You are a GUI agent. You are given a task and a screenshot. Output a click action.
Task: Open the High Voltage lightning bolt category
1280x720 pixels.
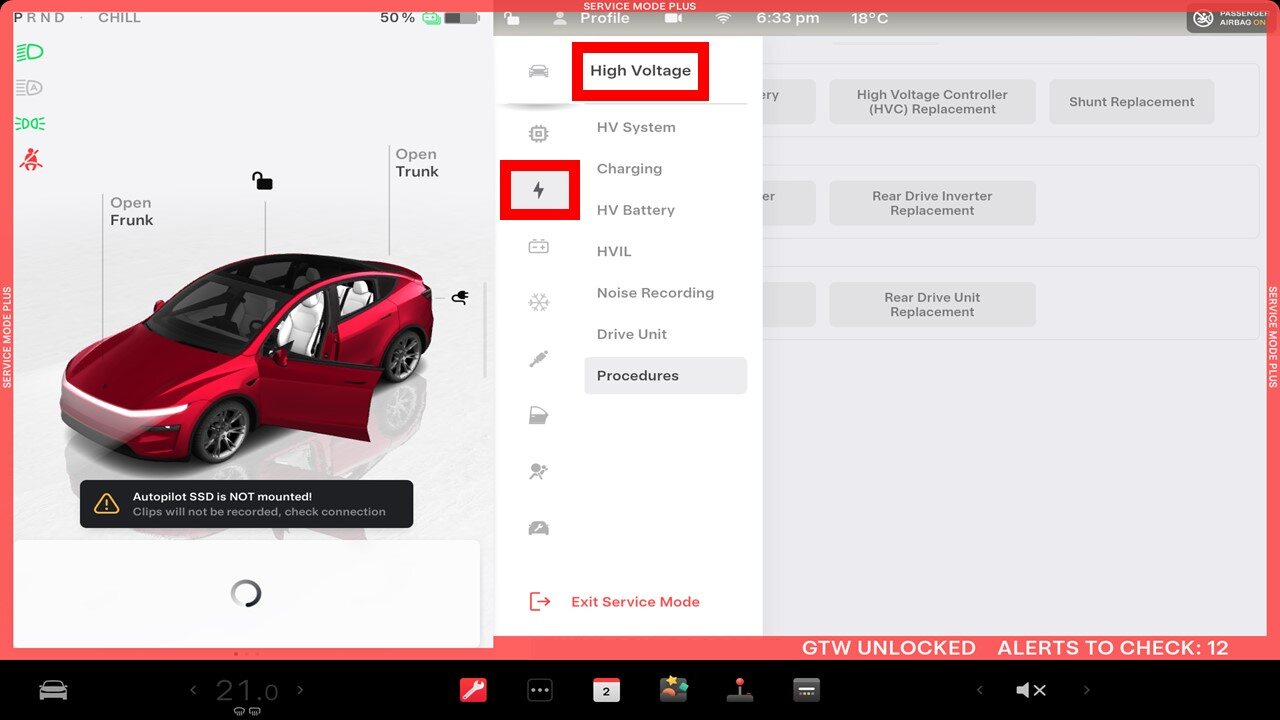539,190
